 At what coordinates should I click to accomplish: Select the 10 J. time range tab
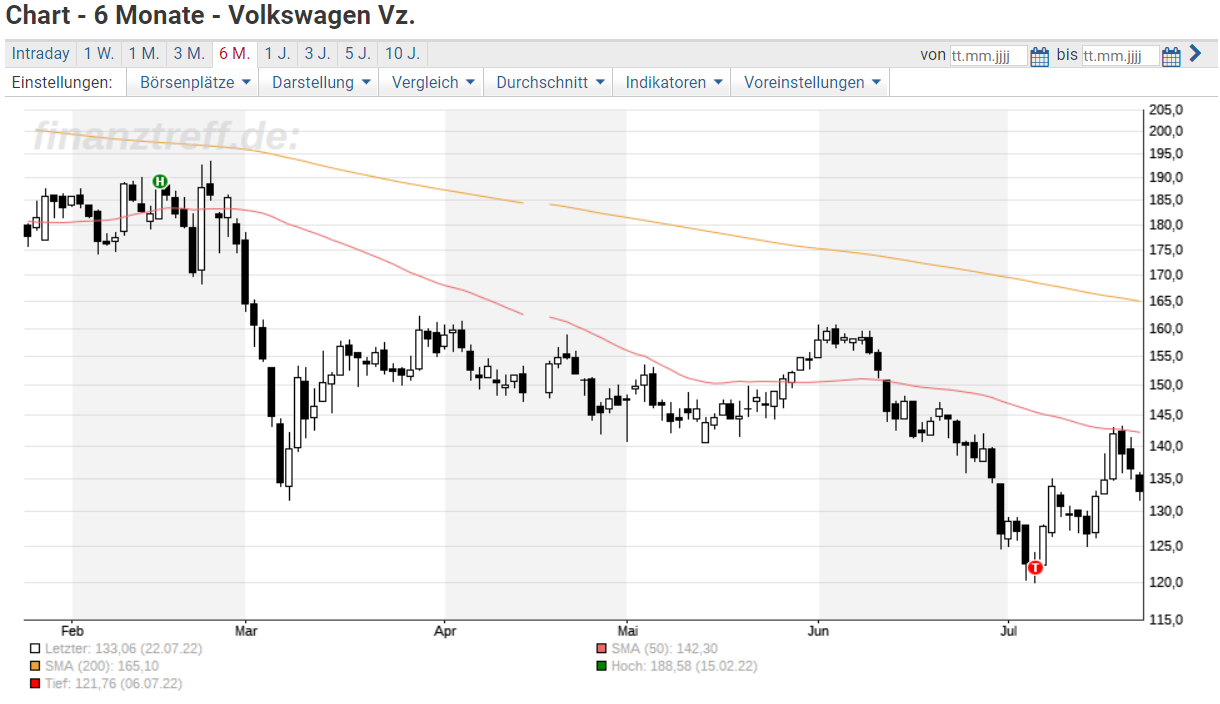[x=402, y=54]
